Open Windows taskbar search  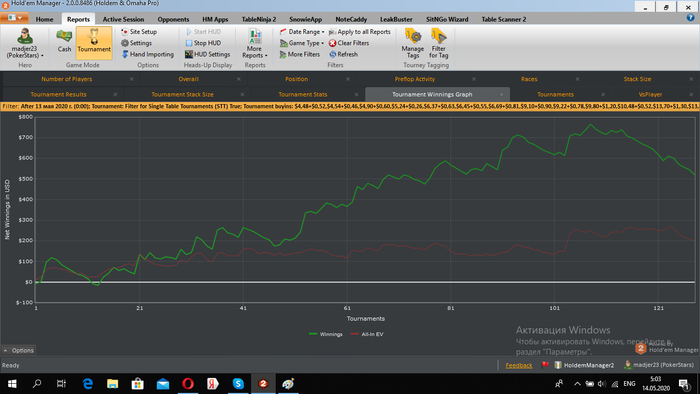point(37,384)
